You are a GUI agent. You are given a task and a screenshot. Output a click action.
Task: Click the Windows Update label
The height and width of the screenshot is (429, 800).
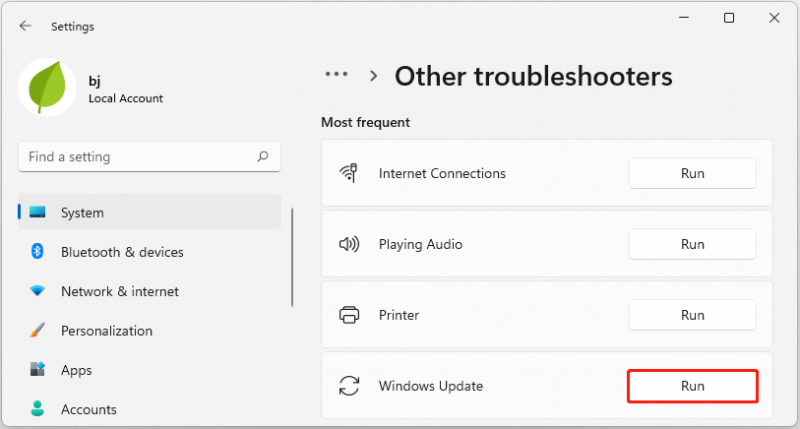coord(431,386)
